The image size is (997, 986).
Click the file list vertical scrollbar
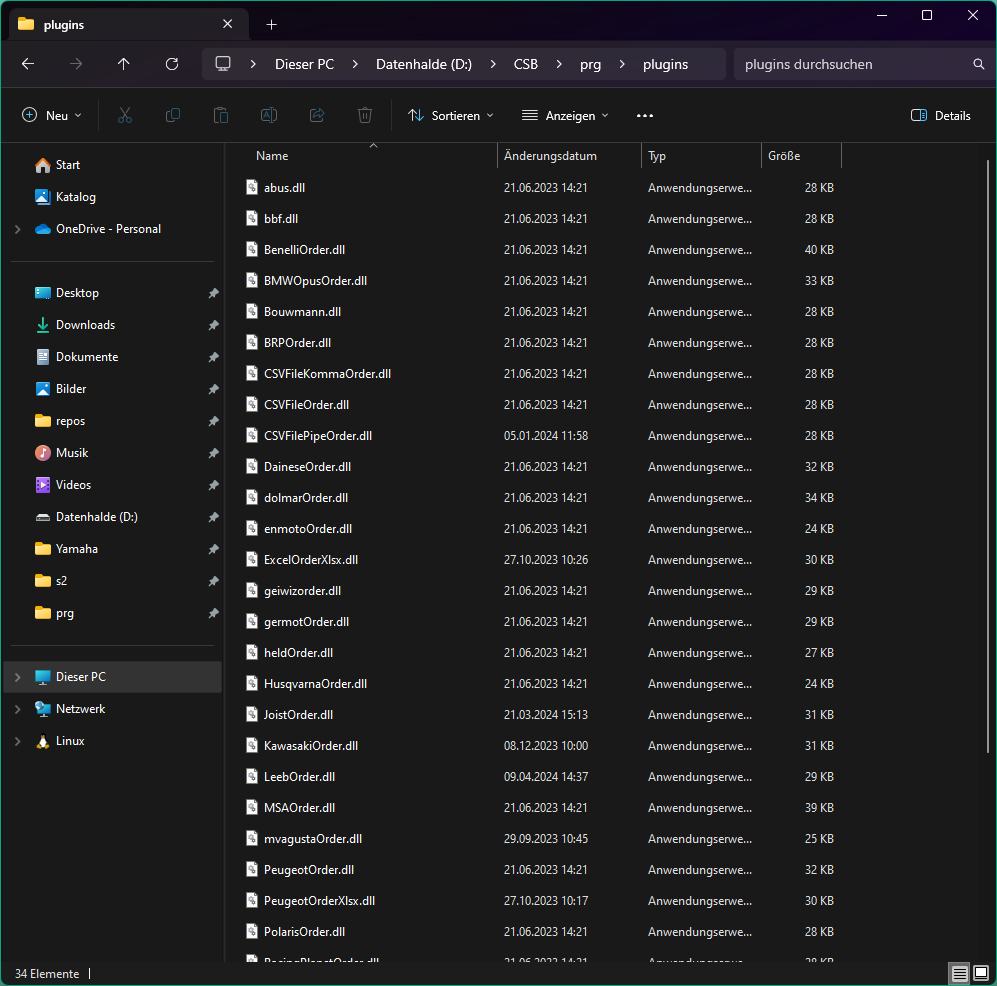[987, 456]
